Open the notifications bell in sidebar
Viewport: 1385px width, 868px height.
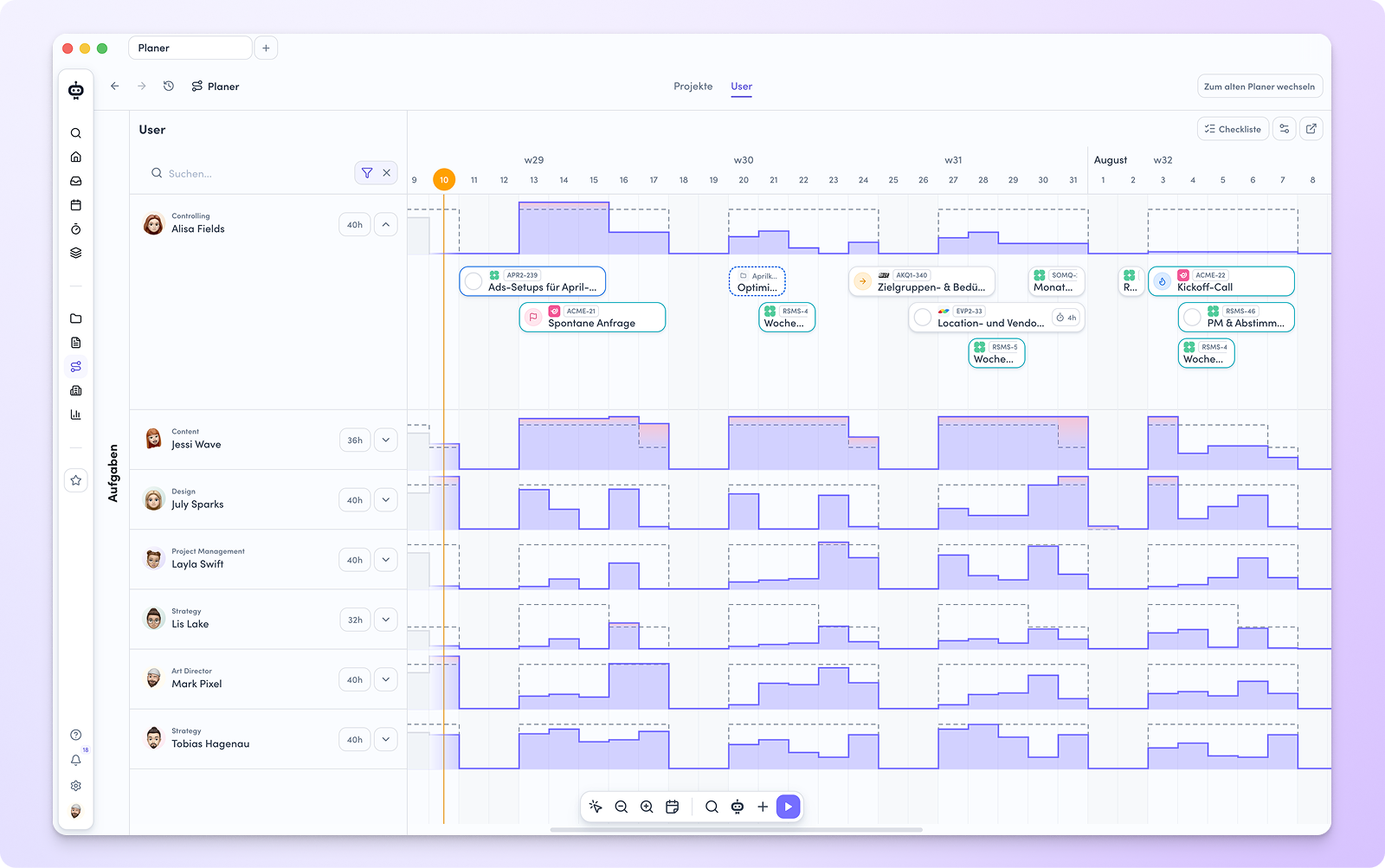pos(76,760)
